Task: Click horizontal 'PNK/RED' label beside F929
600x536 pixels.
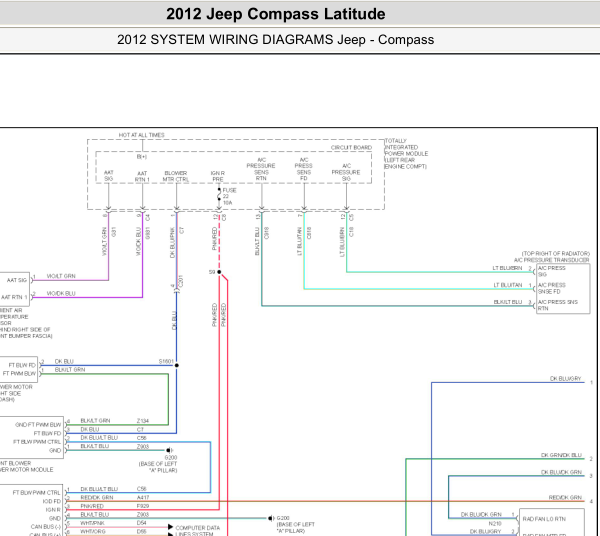Action: (x=92, y=506)
